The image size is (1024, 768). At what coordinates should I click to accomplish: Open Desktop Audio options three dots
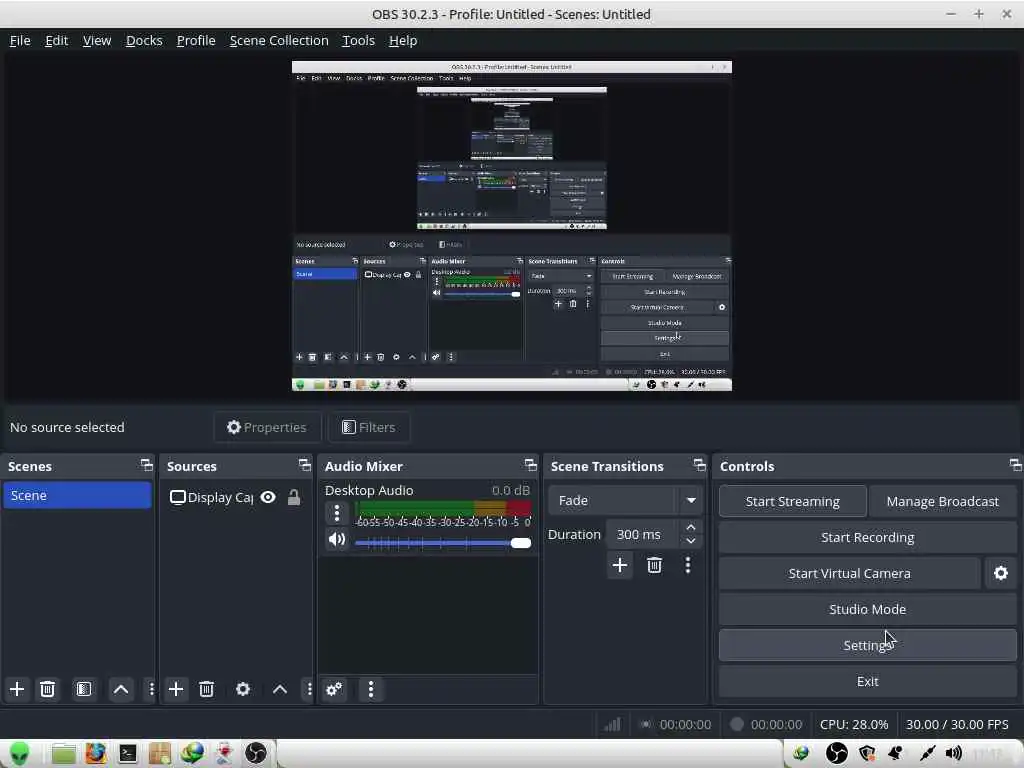coord(337,513)
